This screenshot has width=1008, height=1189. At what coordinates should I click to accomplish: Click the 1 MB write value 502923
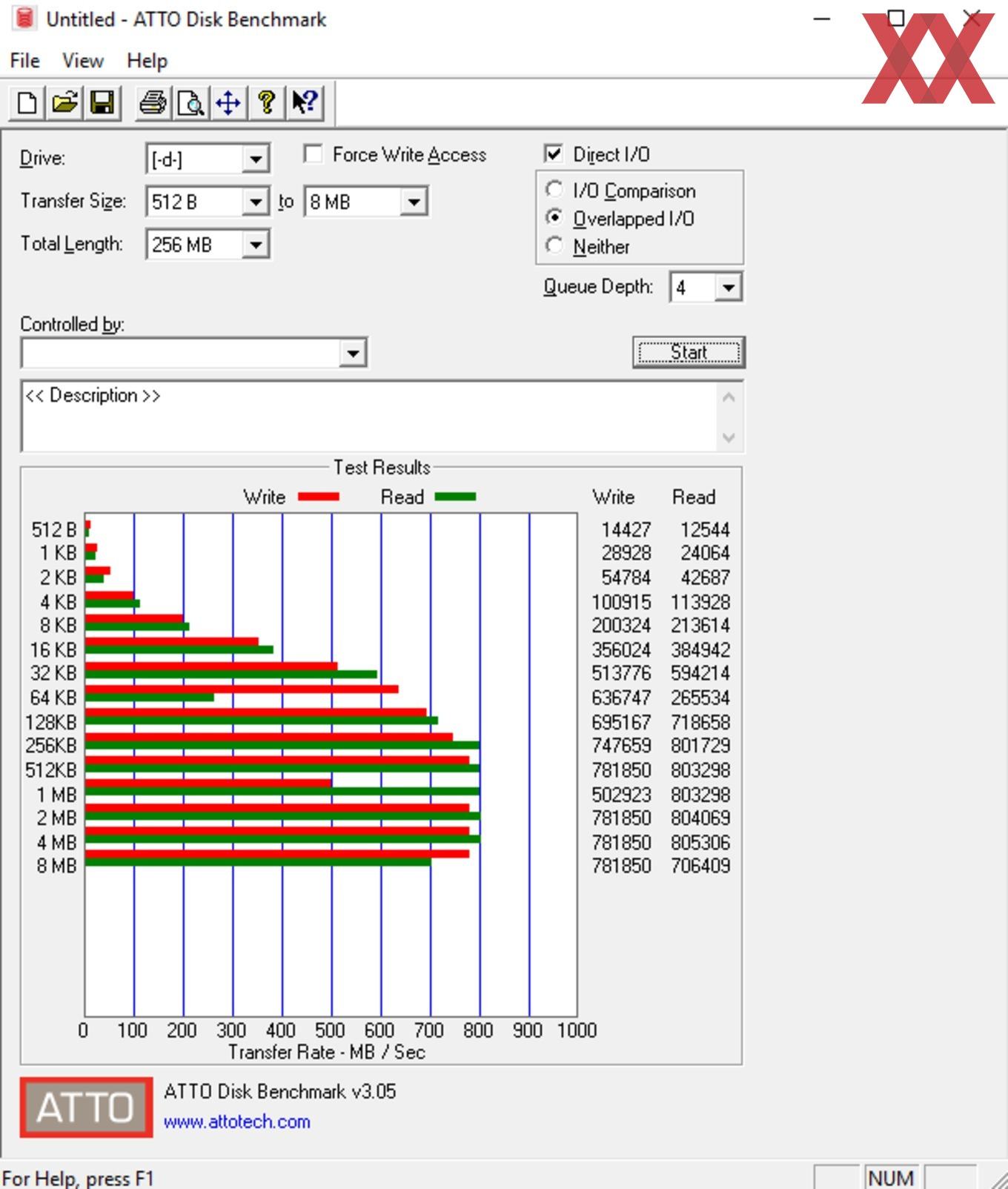pyautogui.click(x=621, y=795)
